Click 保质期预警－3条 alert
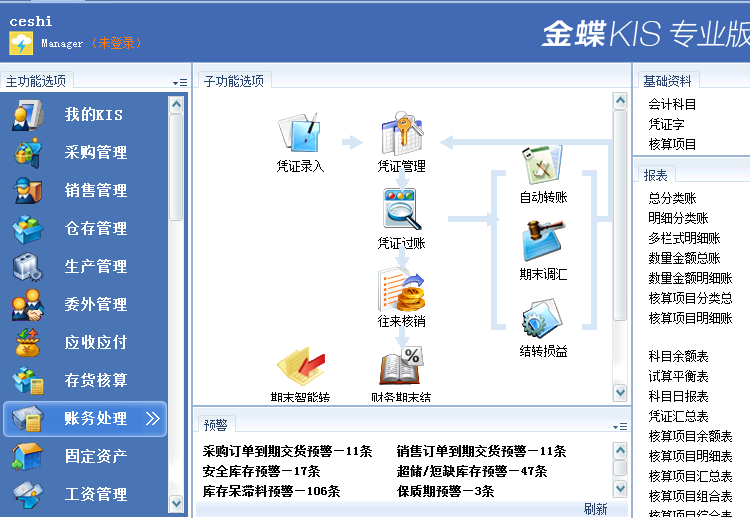The width and height of the screenshot is (750, 518). [445, 492]
